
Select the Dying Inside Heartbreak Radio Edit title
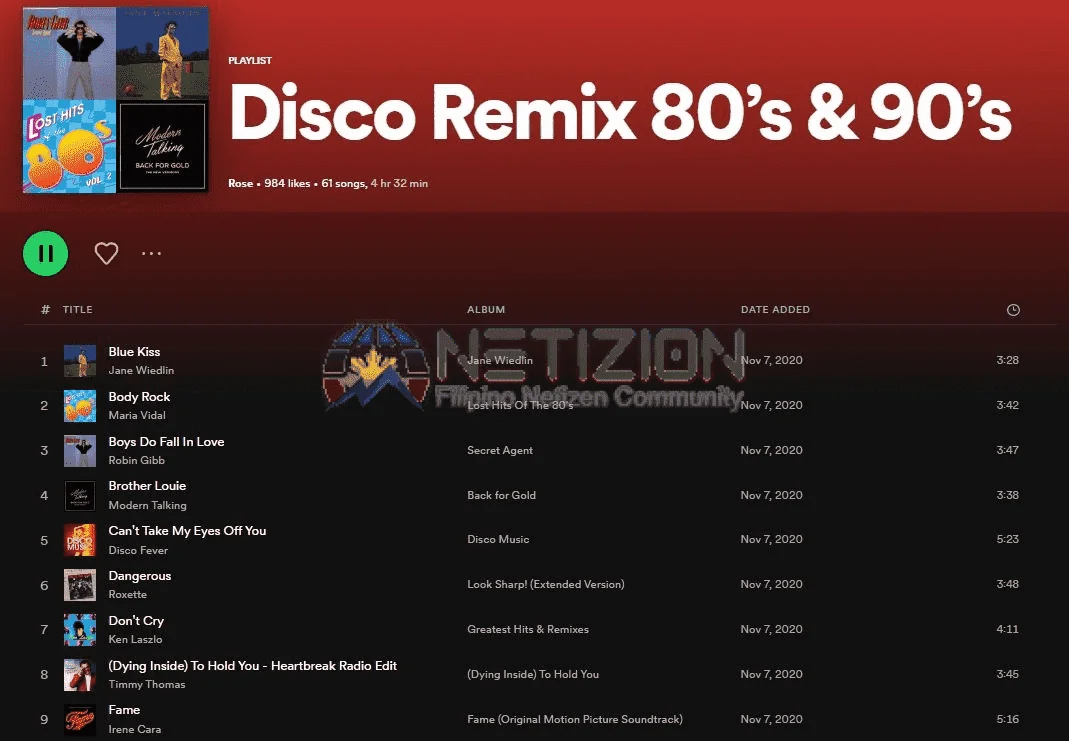pyautogui.click(x=252, y=666)
